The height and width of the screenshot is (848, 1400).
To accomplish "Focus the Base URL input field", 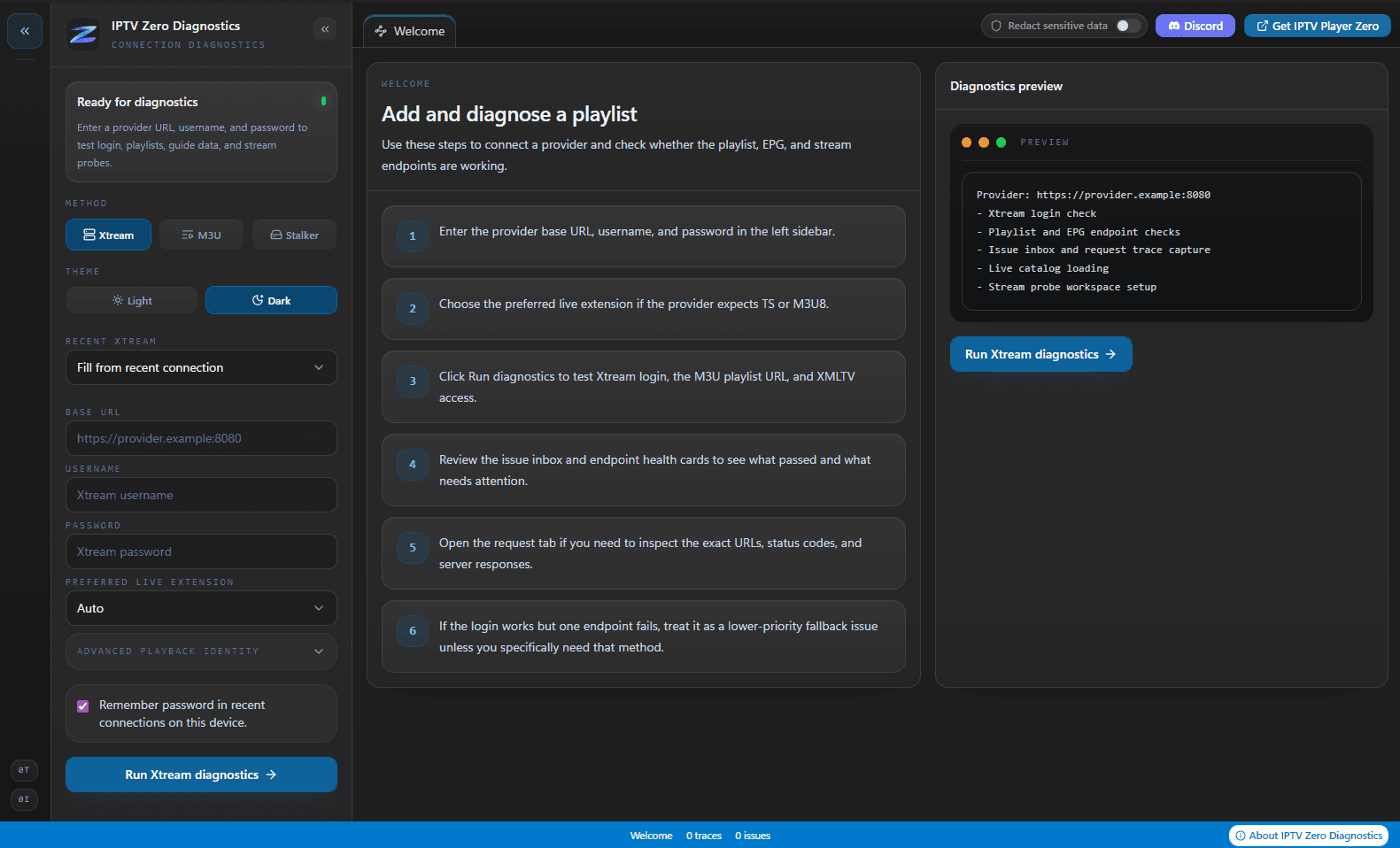I will coord(201,438).
